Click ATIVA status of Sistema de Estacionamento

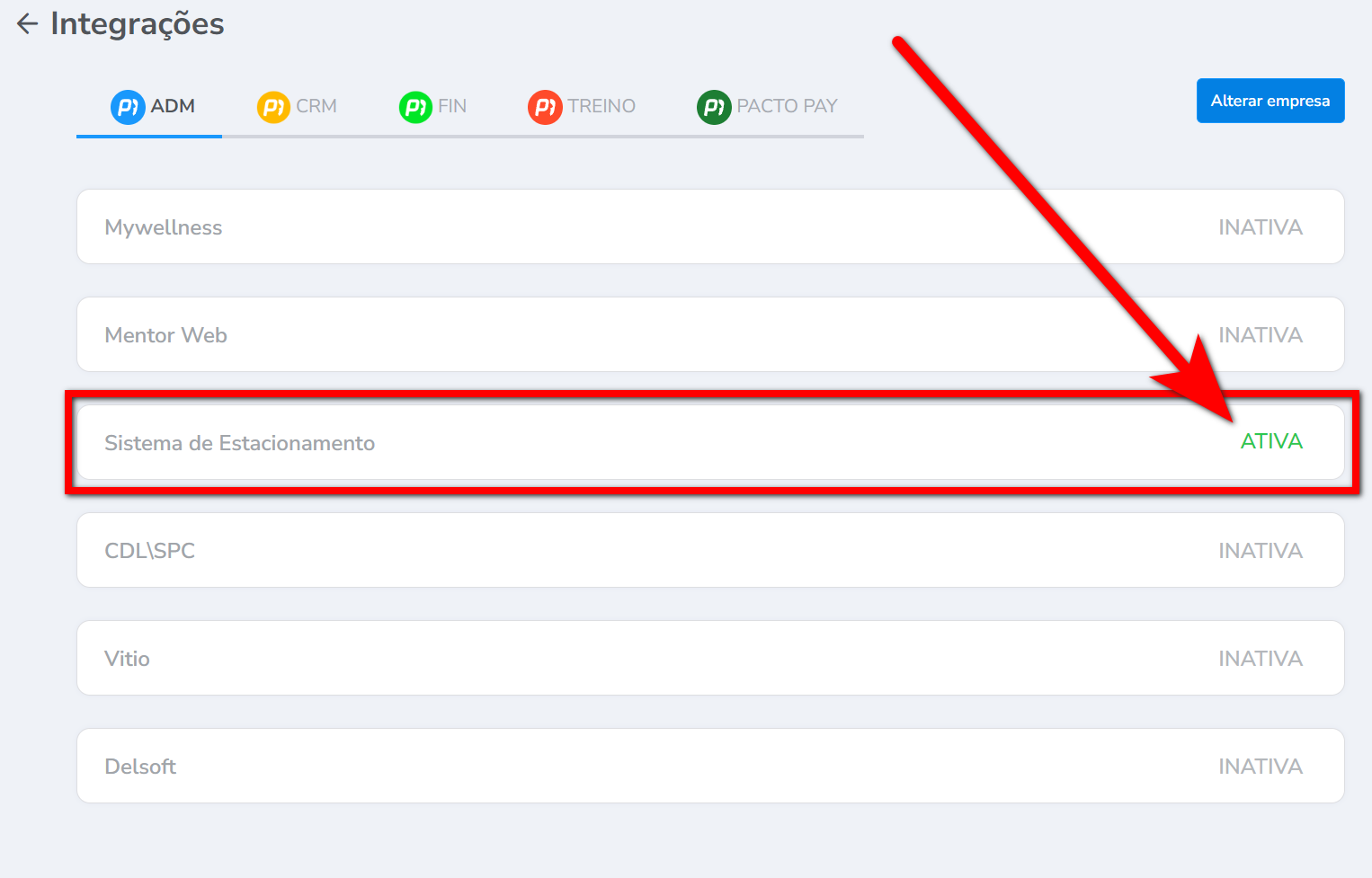[x=1271, y=441]
